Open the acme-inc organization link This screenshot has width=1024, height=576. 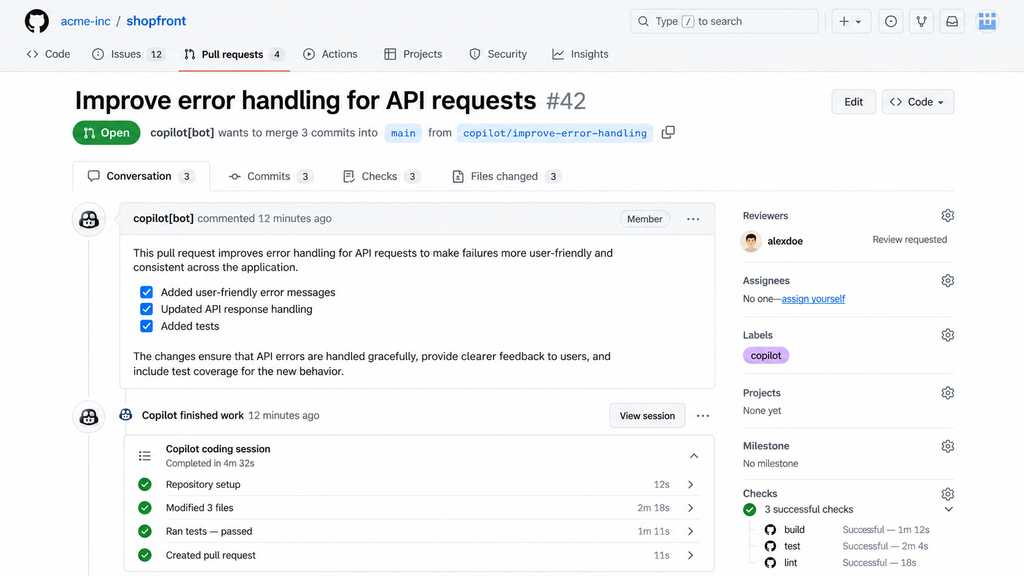[86, 21]
